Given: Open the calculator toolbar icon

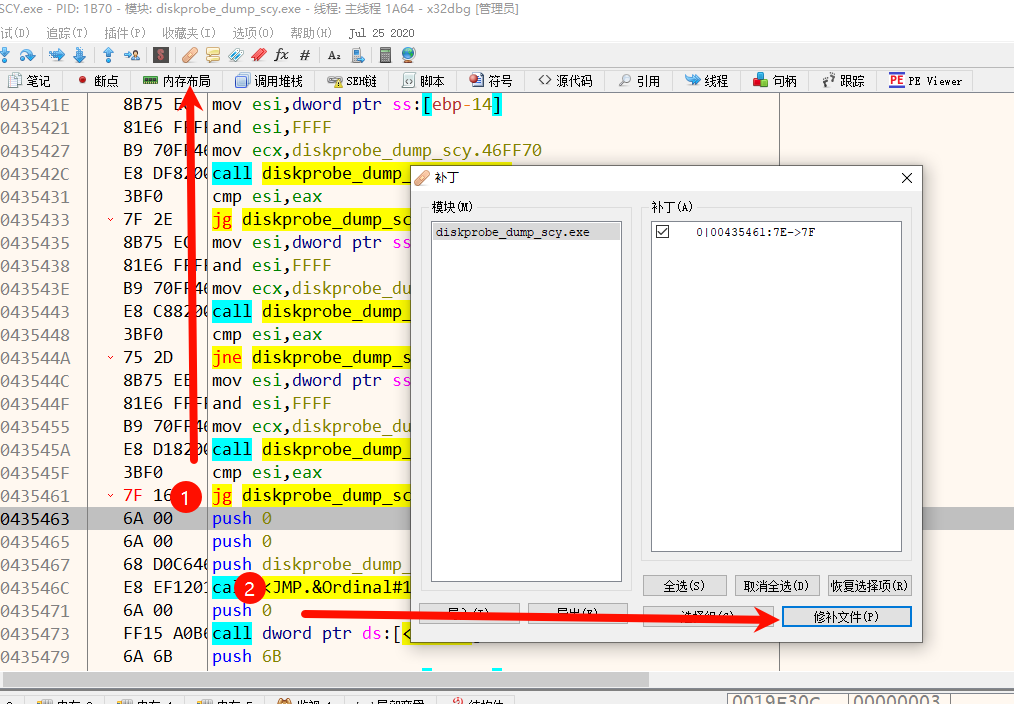Looking at the screenshot, I should click(x=385, y=56).
